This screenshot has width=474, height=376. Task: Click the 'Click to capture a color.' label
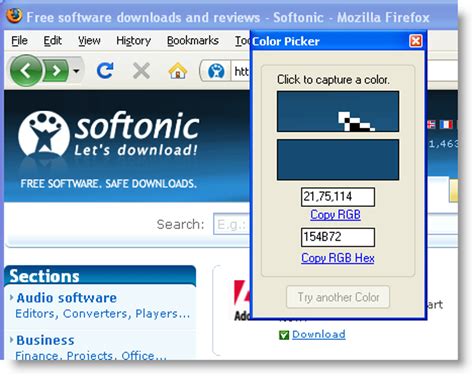[333, 80]
